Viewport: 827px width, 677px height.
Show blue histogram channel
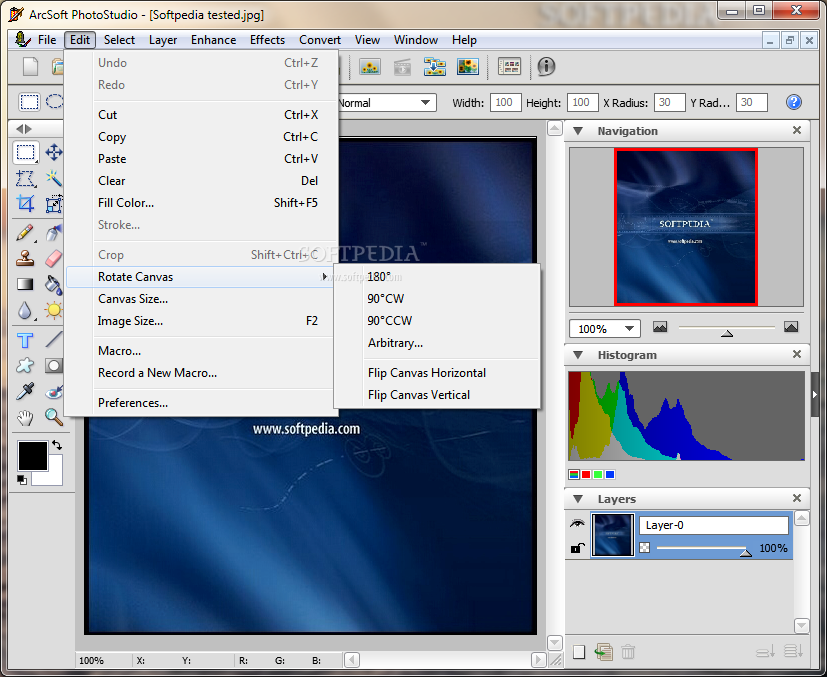point(610,475)
